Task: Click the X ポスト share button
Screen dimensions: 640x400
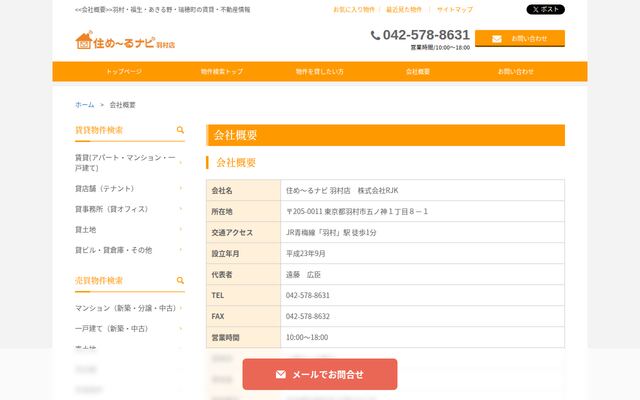Action: pyautogui.click(x=545, y=9)
